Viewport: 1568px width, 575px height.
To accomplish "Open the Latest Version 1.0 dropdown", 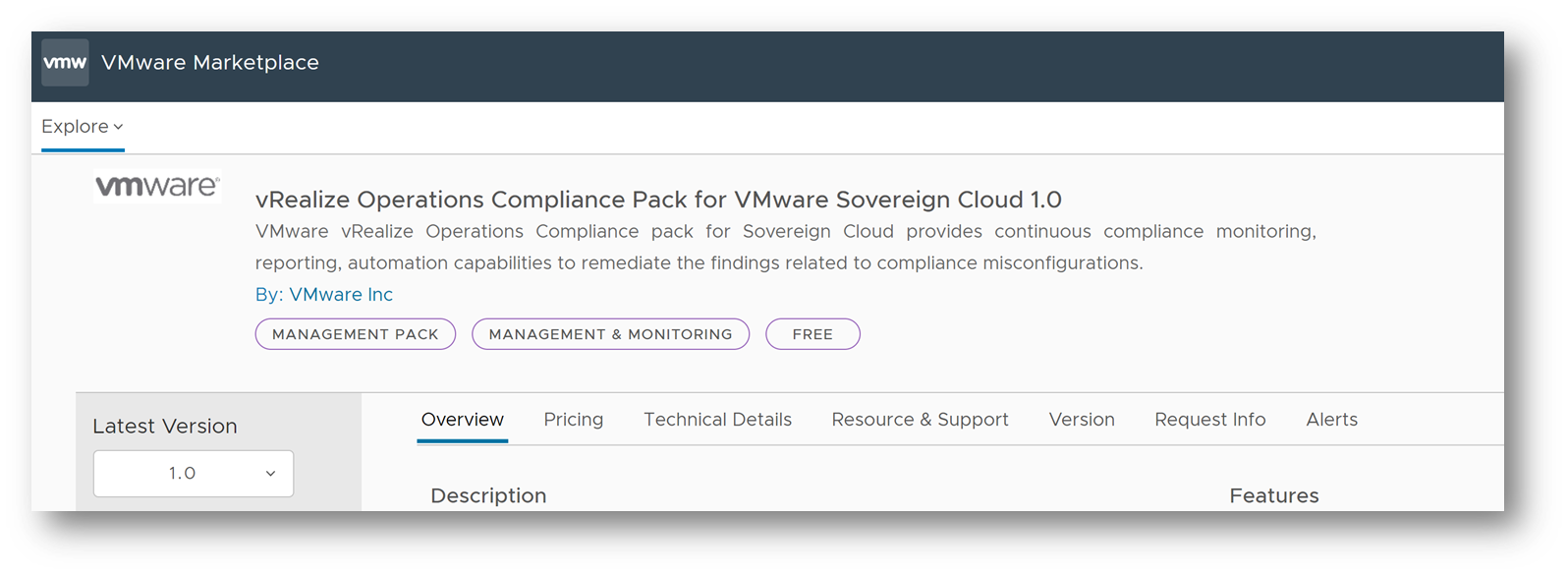I will [x=193, y=474].
